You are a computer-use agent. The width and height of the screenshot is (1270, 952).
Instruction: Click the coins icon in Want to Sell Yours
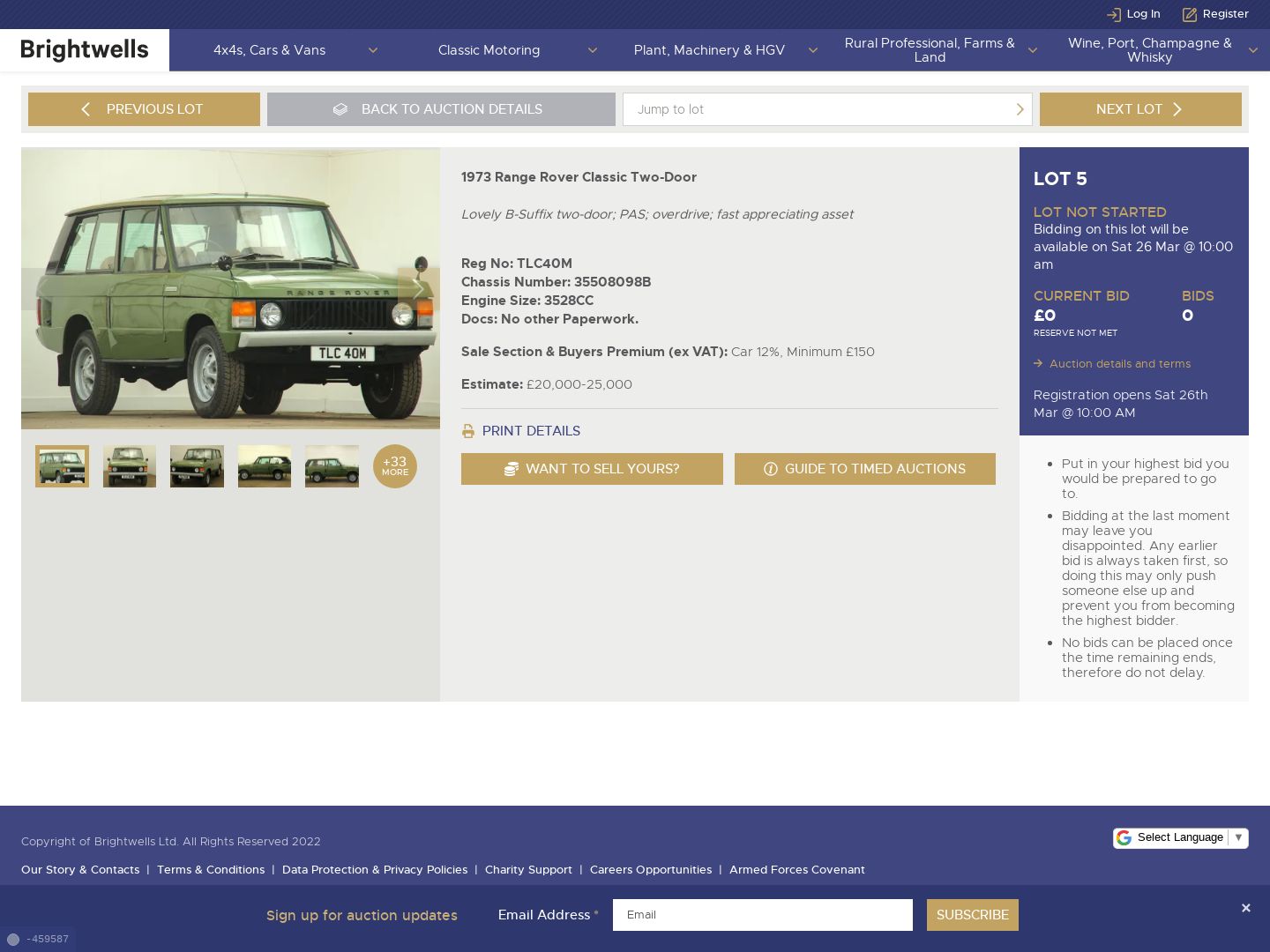click(x=512, y=469)
